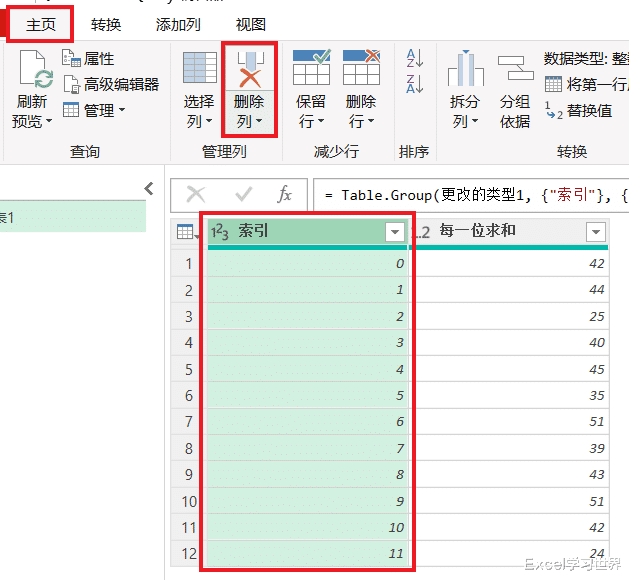The image size is (629, 580).
Task: Expand the 删除行 dropdown arrow
Action: (371, 121)
